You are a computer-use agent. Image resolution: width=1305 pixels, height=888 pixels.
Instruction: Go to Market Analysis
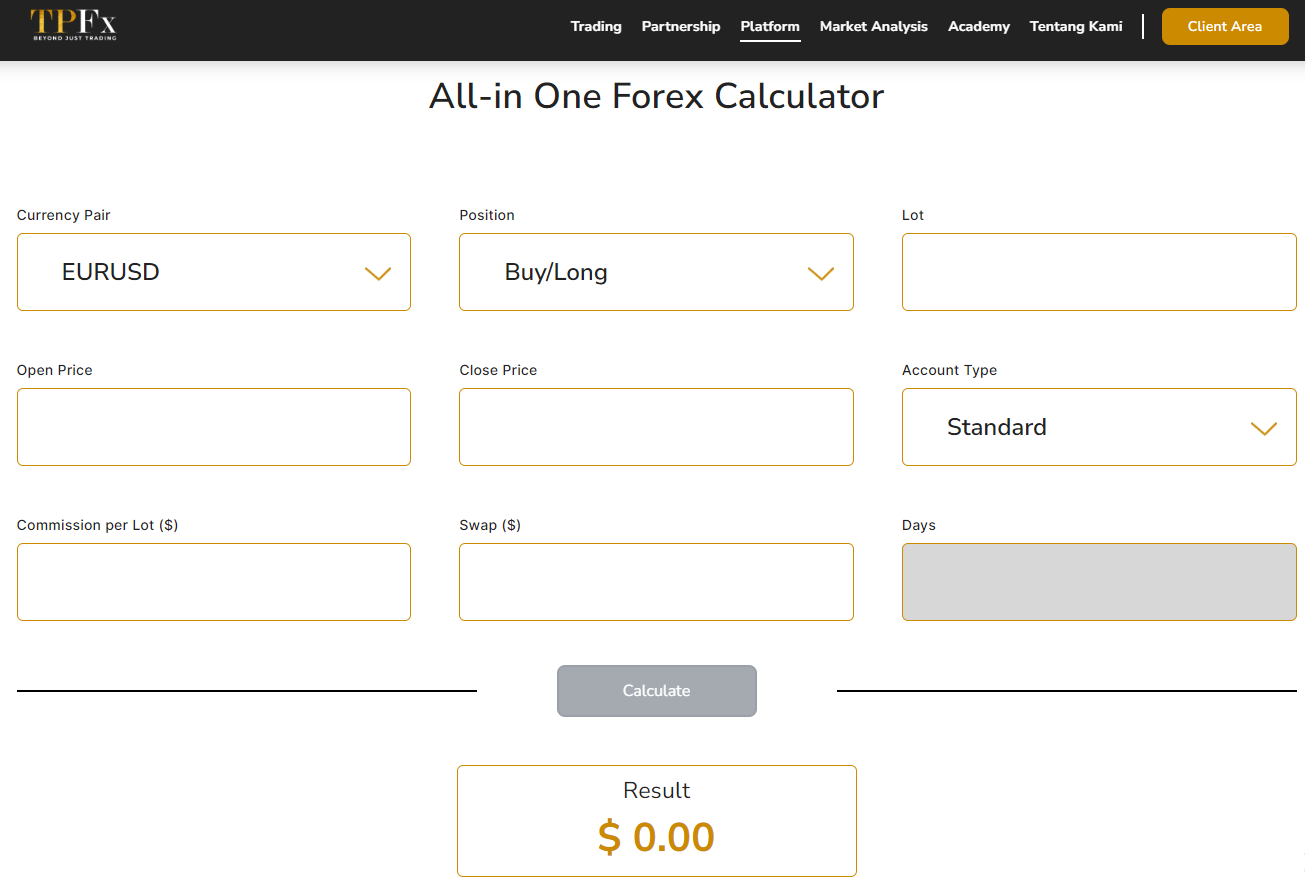click(874, 26)
